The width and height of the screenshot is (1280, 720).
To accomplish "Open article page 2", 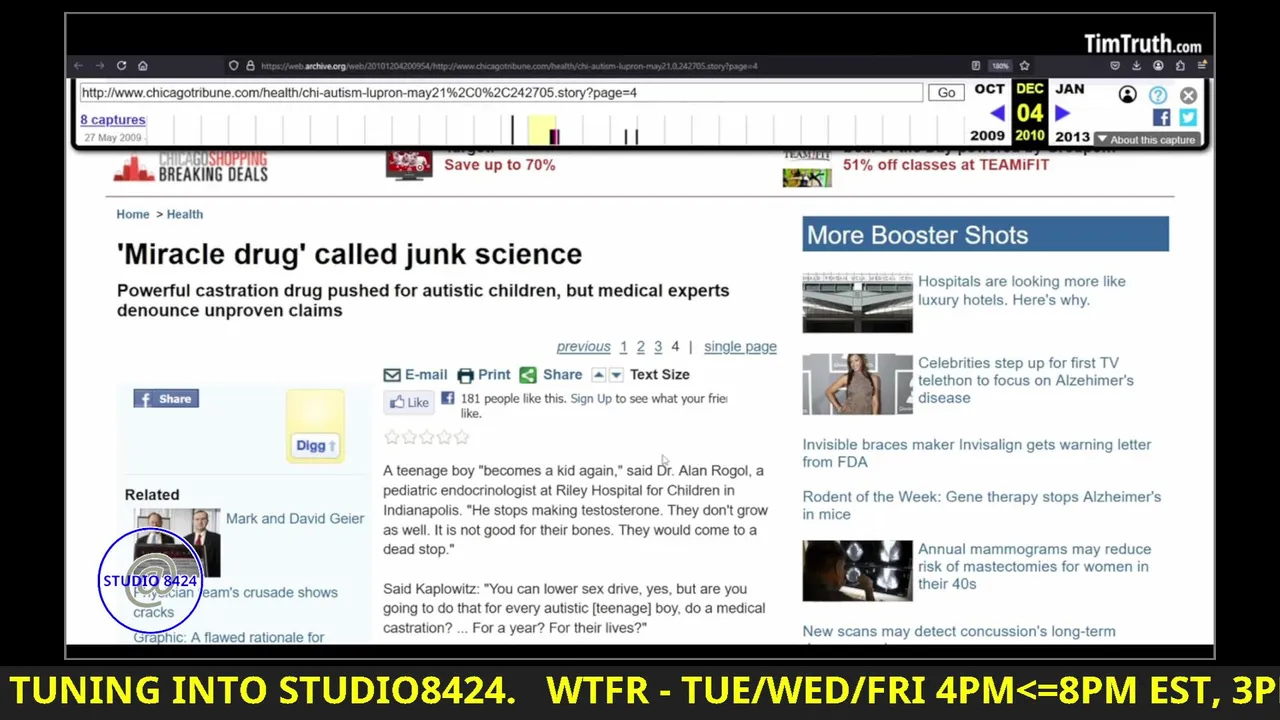I will (x=640, y=346).
